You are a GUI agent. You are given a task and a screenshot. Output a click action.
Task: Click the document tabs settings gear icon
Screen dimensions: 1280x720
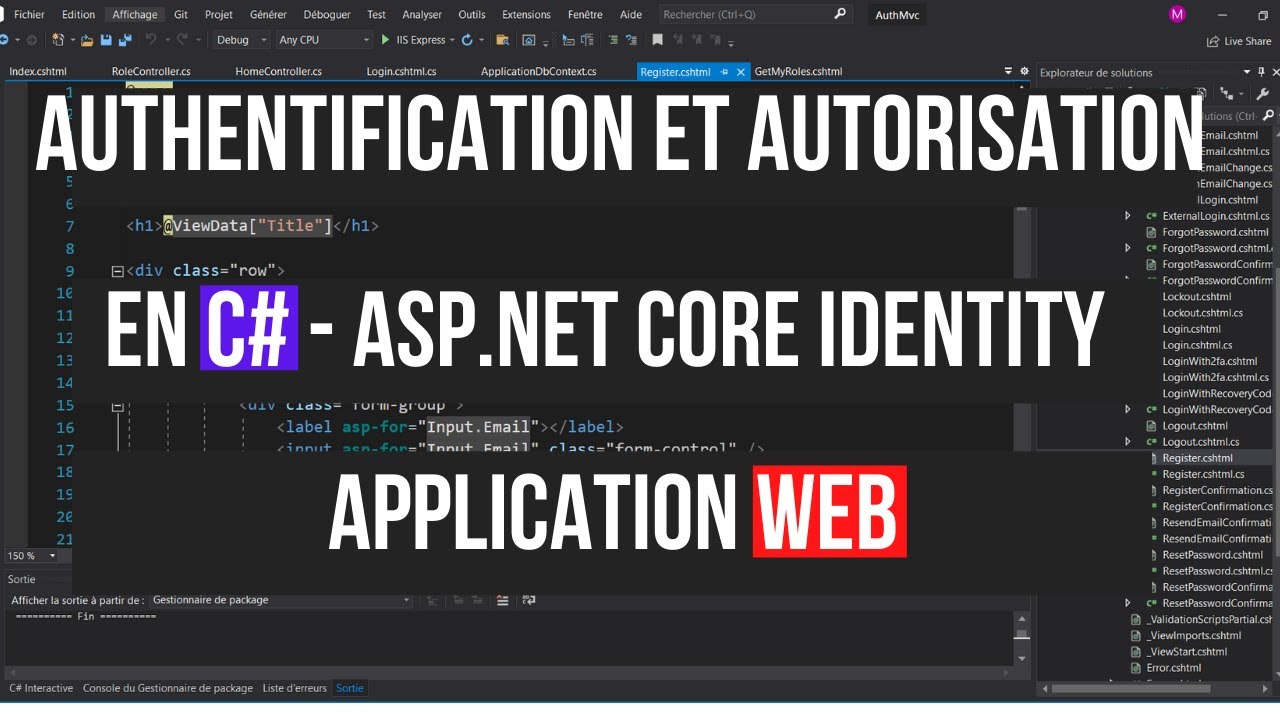tap(1024, 72)
